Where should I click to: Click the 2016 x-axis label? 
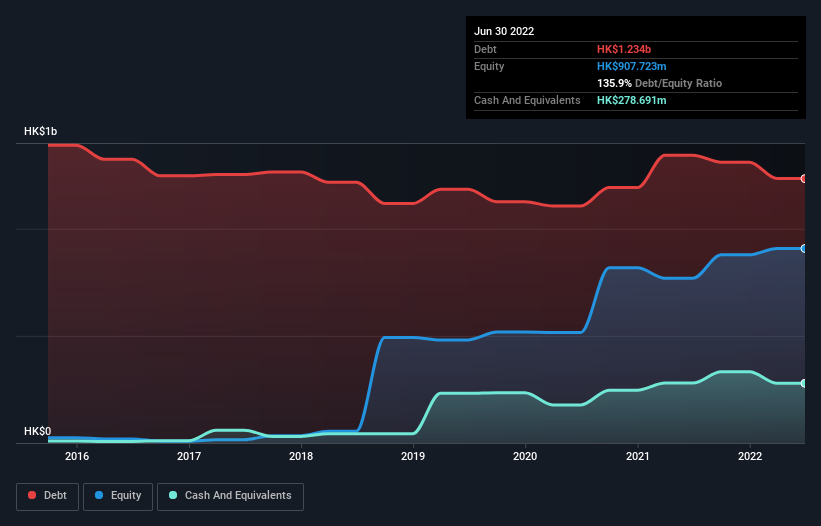pyautogui.click(x=77, y=456)
